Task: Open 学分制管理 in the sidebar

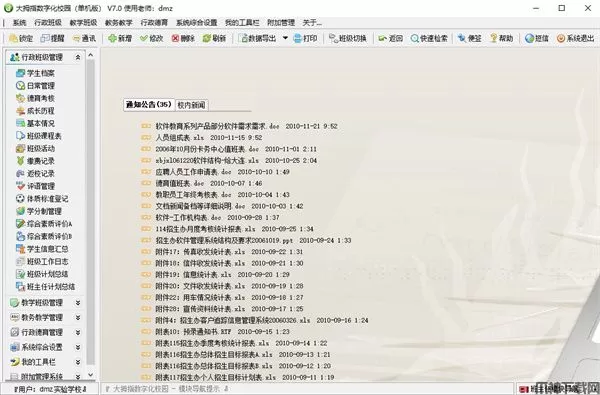Action: 39,211
